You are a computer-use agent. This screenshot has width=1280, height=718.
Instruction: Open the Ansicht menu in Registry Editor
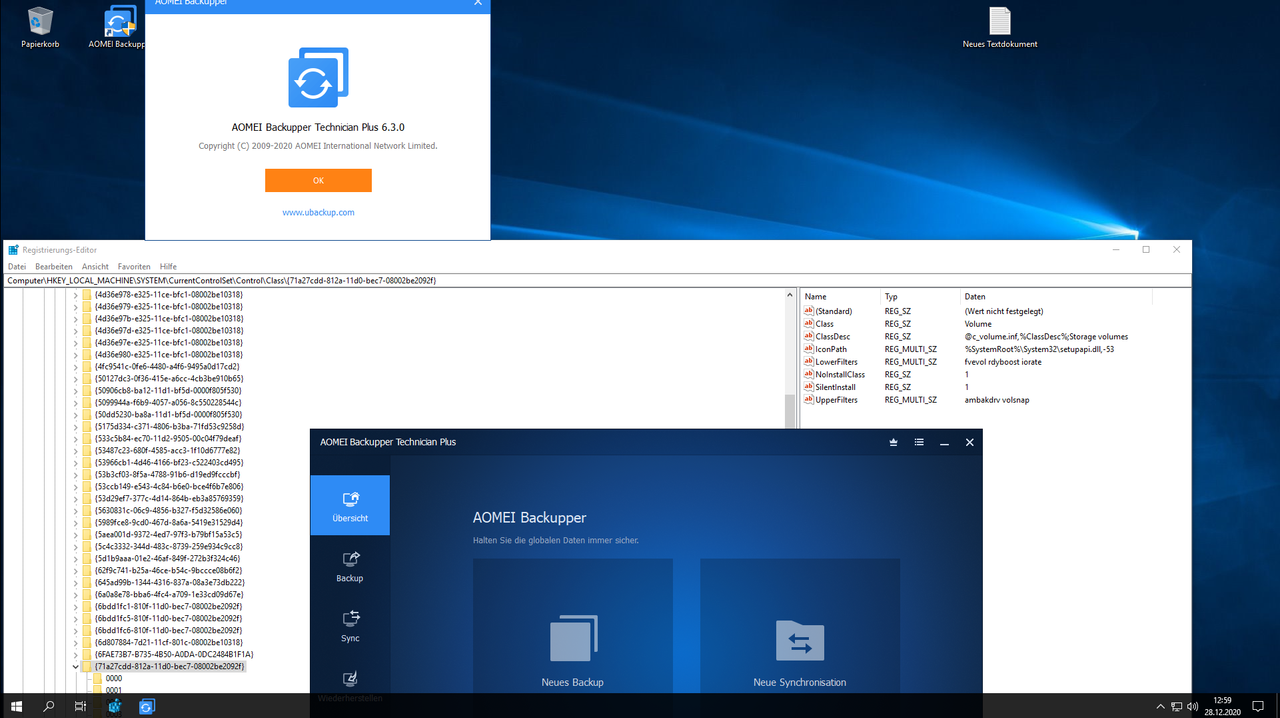point(96,267)
